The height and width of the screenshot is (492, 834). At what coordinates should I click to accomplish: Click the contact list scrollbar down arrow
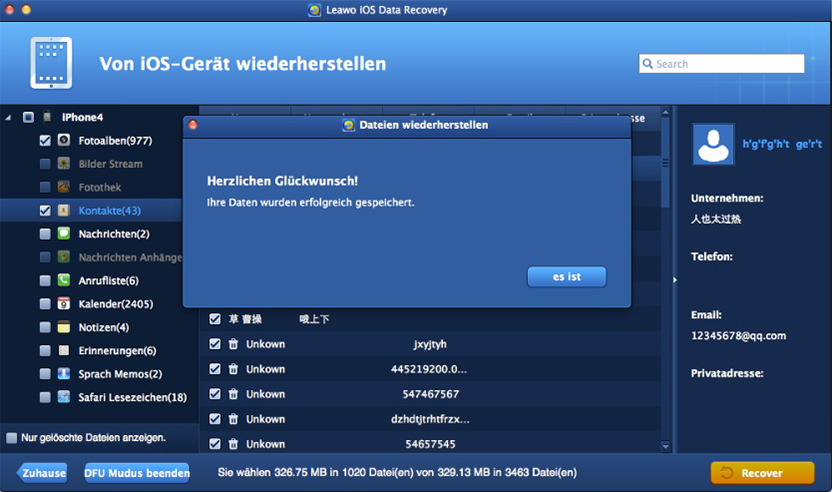665,446
